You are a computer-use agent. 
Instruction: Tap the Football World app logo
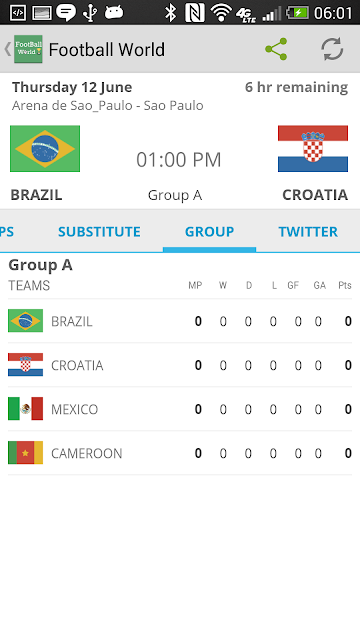tap(28, 49)
